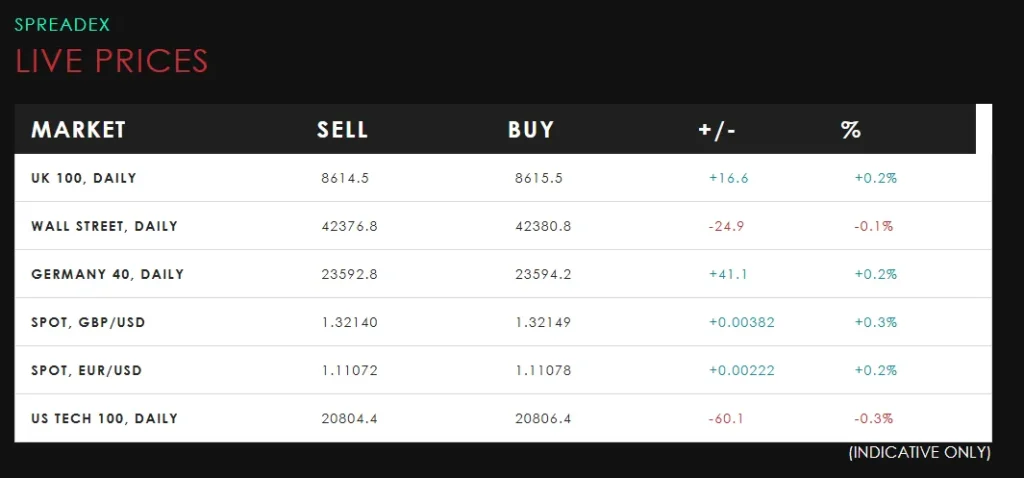Select the Wall Street, Daily market name
This screenshot has height=478, width=1024.
[x=104, y=226]
